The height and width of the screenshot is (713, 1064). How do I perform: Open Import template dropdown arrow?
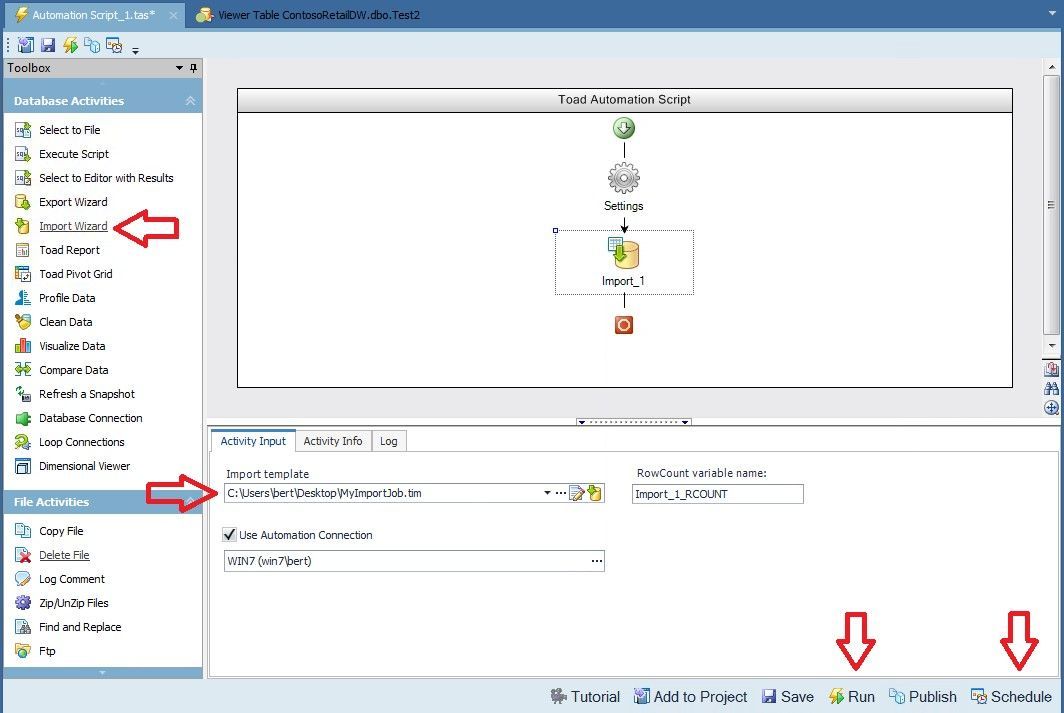point(547,493)
